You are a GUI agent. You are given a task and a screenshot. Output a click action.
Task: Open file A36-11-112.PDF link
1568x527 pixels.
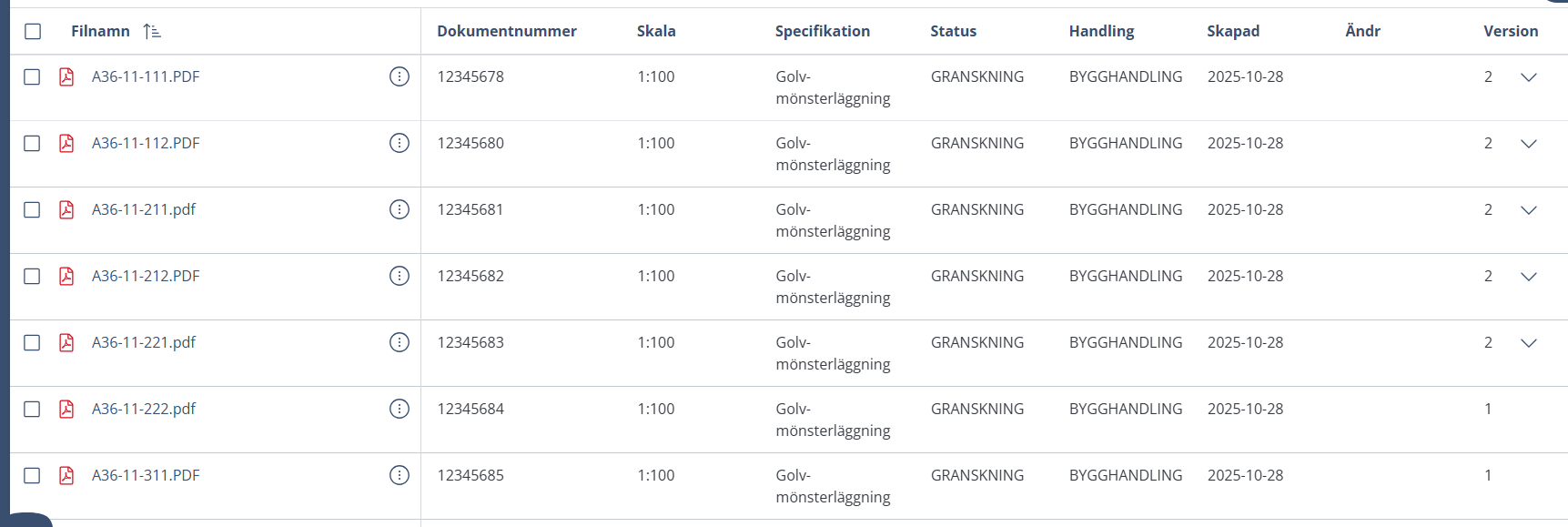[146, 143]
